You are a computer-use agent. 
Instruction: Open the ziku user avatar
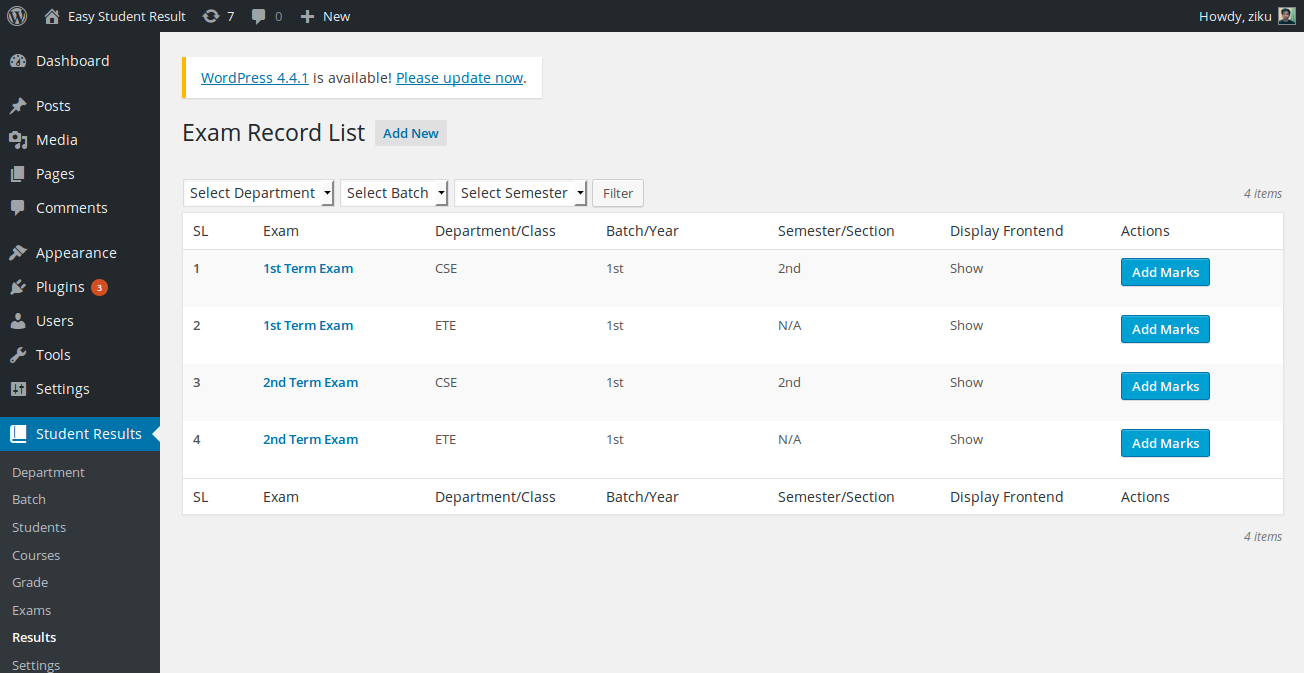point(1287,16)
